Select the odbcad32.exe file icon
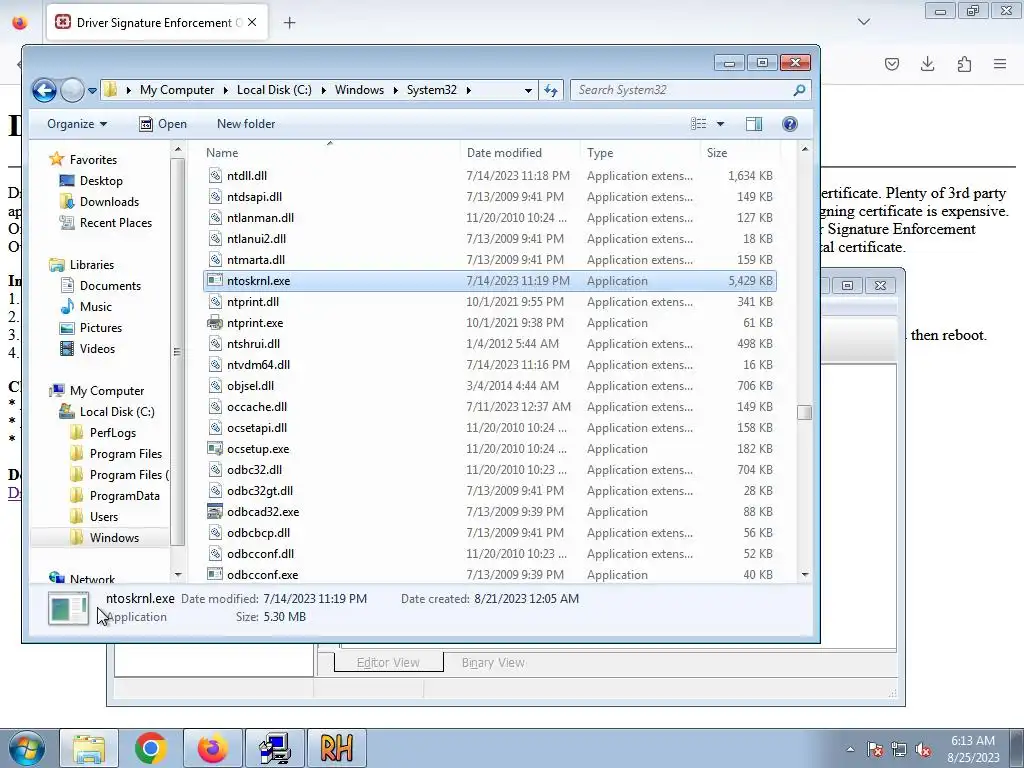The image size is (1024, 768). [215, 511]
